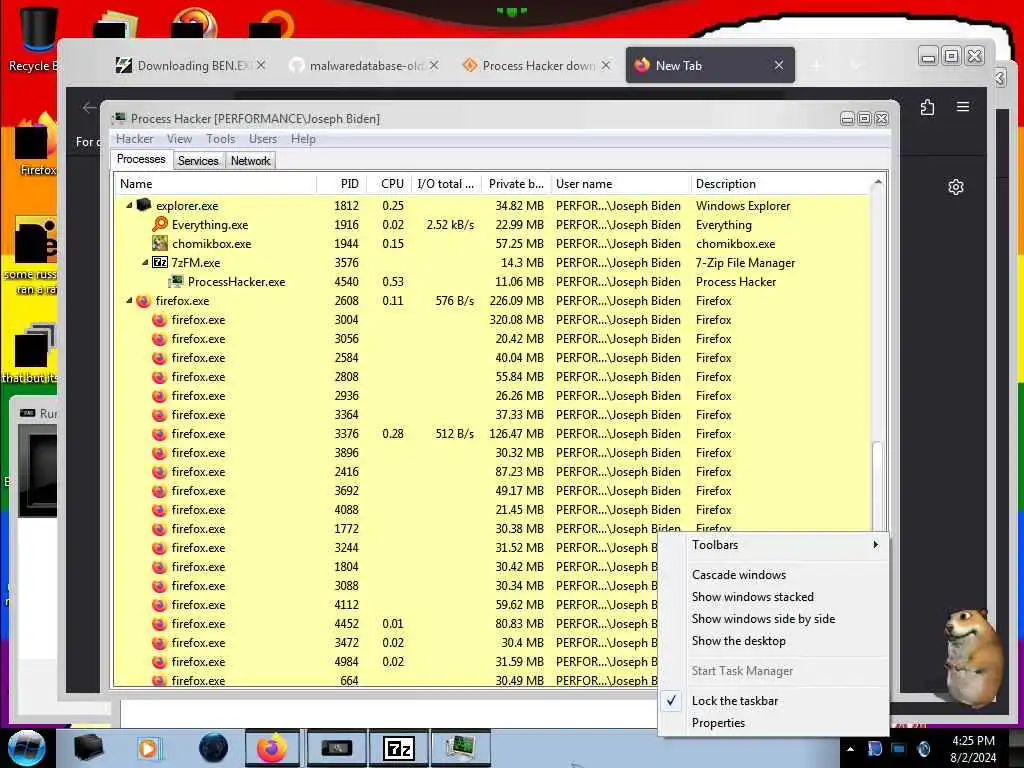The height and width of the screenshot is (768, 1024).
Task: Open Firefox extensions puzzle icon
Action: [x=927, y=107]
